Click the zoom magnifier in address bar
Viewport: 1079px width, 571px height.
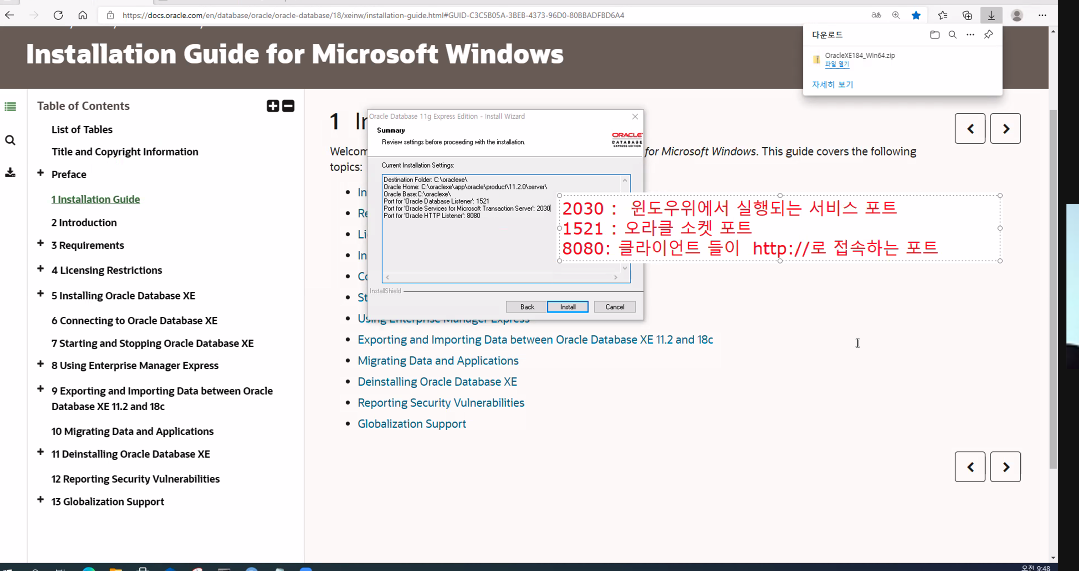click(x=896, y=14)
